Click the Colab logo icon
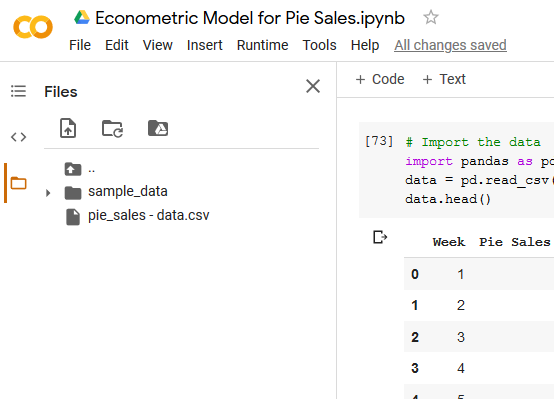554x399 pixels. (33, 27)
